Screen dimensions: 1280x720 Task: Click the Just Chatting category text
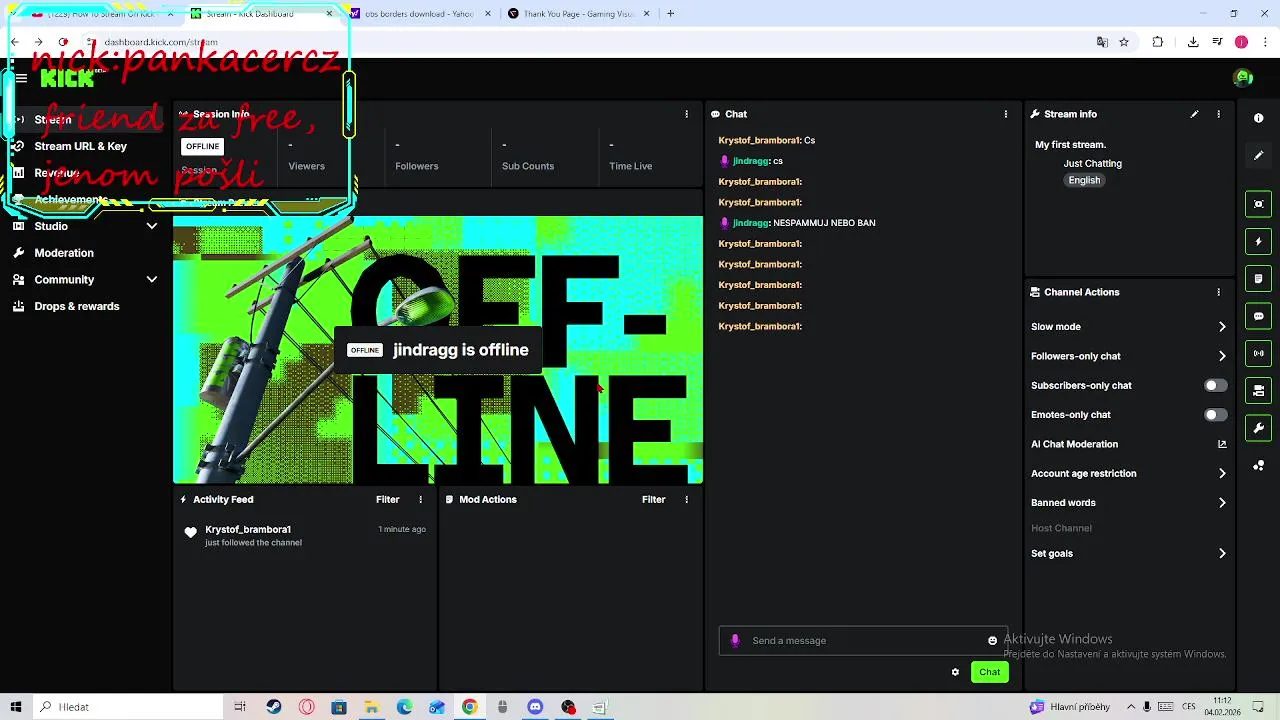coord(1093,163)
